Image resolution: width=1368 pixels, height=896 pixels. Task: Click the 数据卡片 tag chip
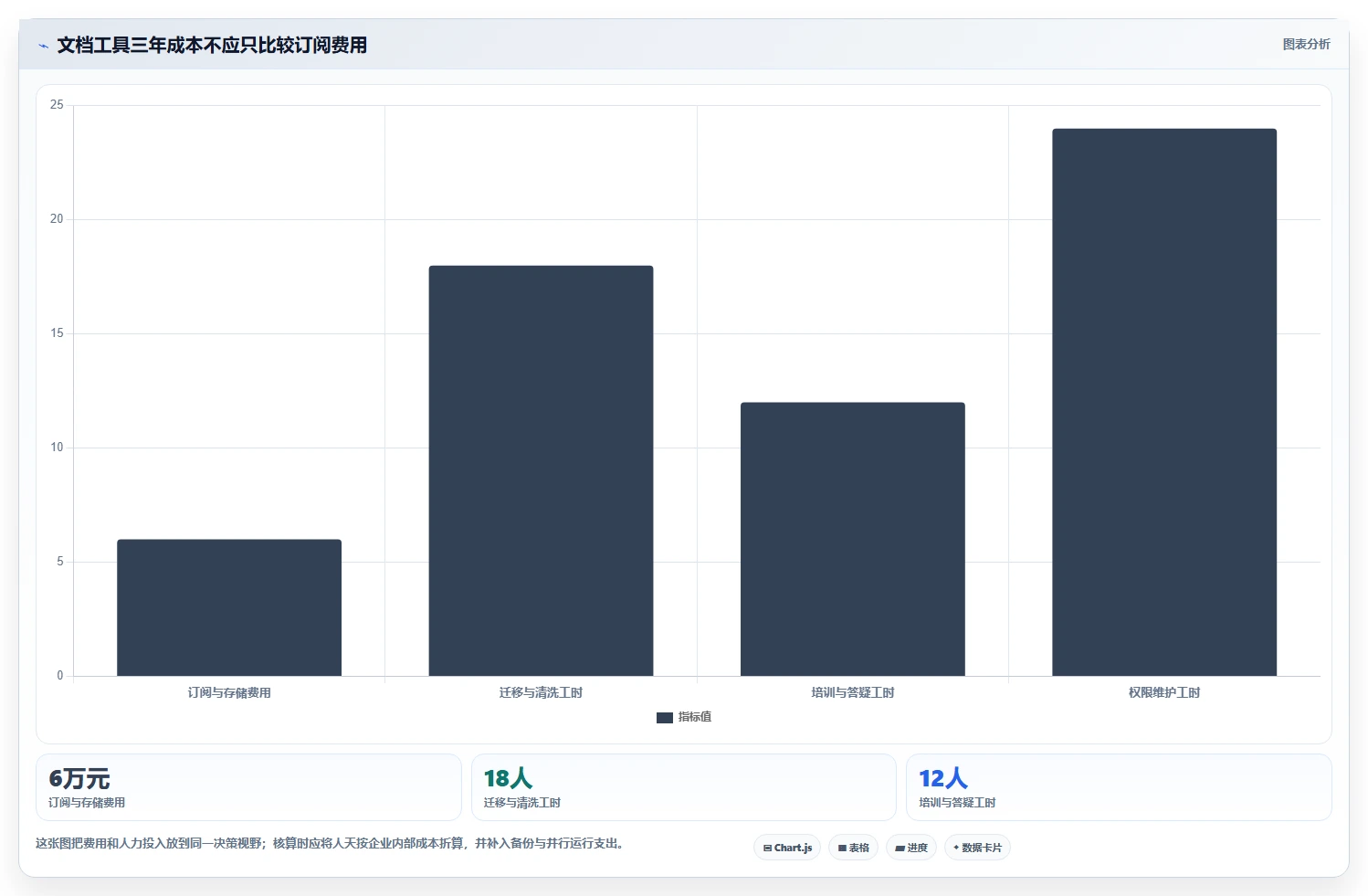click(977, 848)
